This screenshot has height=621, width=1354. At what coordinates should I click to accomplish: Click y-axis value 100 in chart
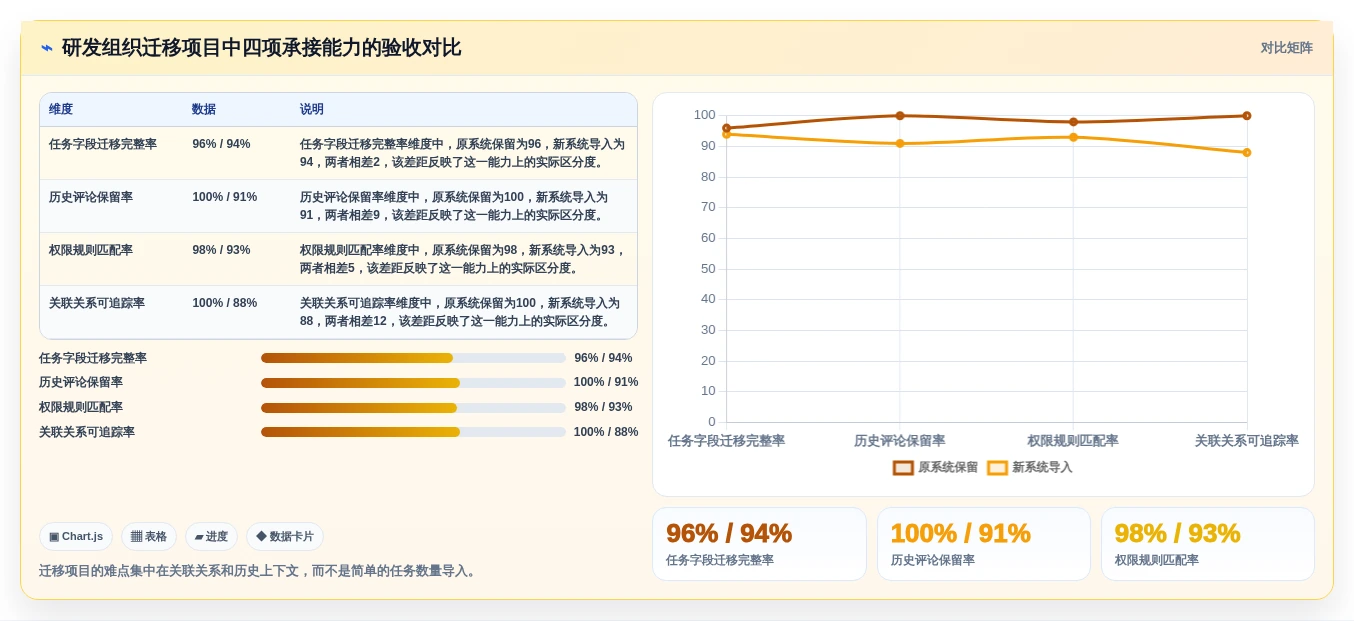pos(705,116)
